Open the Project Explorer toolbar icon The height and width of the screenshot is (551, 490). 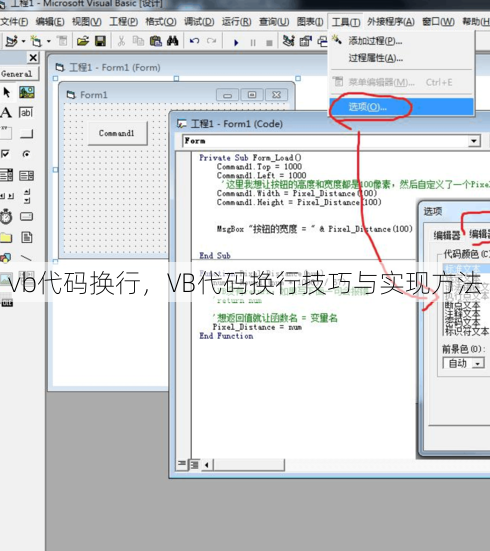289,41
